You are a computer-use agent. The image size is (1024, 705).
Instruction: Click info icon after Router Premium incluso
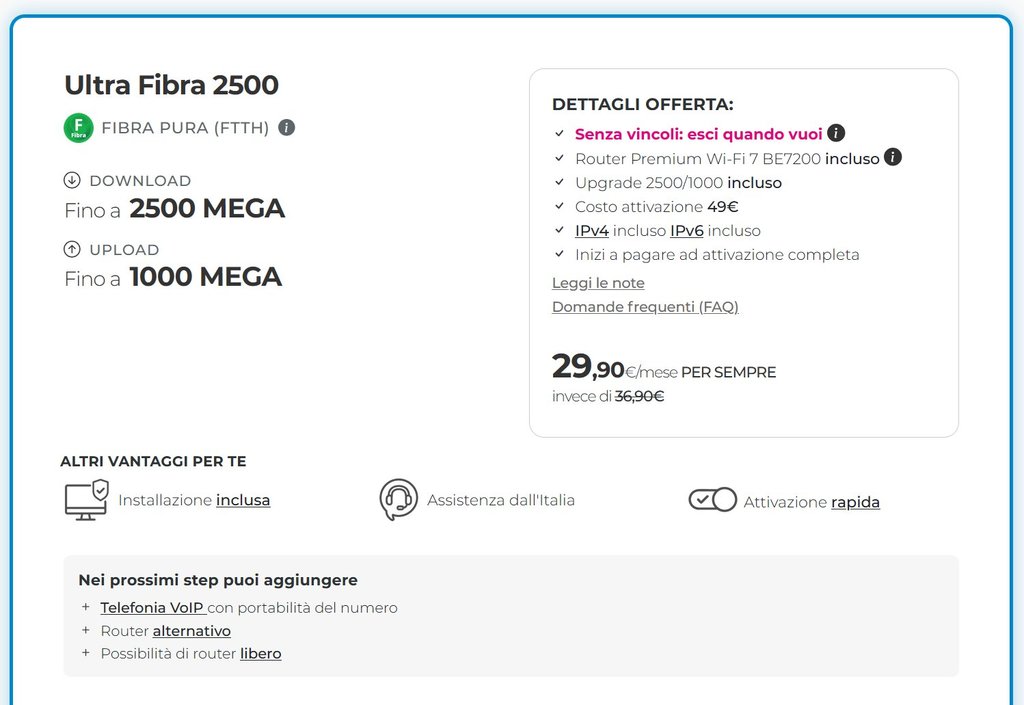(x=893, y=157)
